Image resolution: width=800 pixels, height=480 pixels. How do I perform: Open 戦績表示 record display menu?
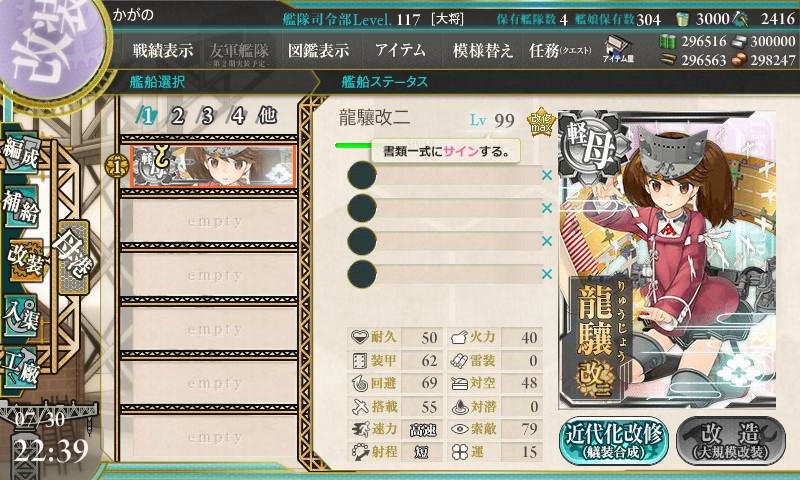[x=163, y=50]
